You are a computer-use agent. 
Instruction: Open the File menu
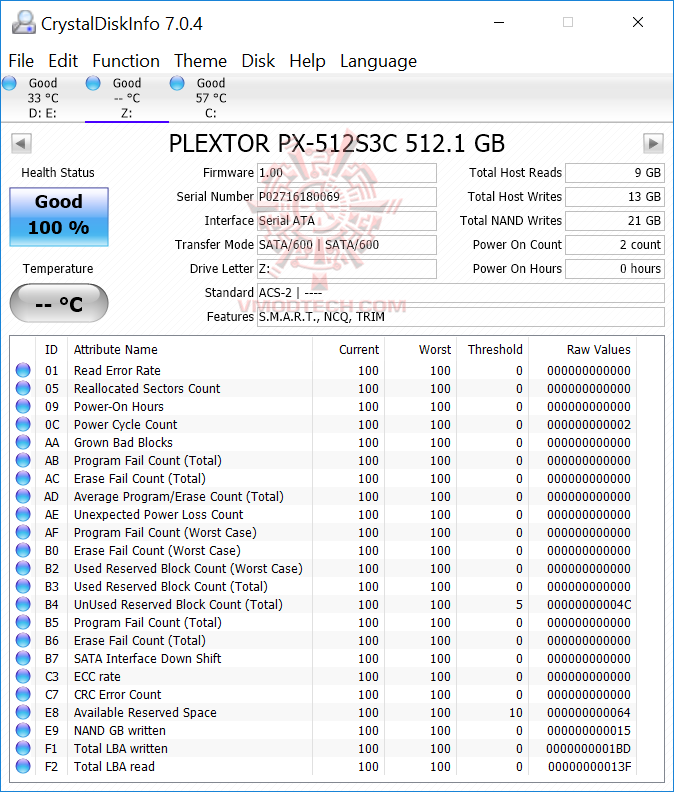point(21,61)
